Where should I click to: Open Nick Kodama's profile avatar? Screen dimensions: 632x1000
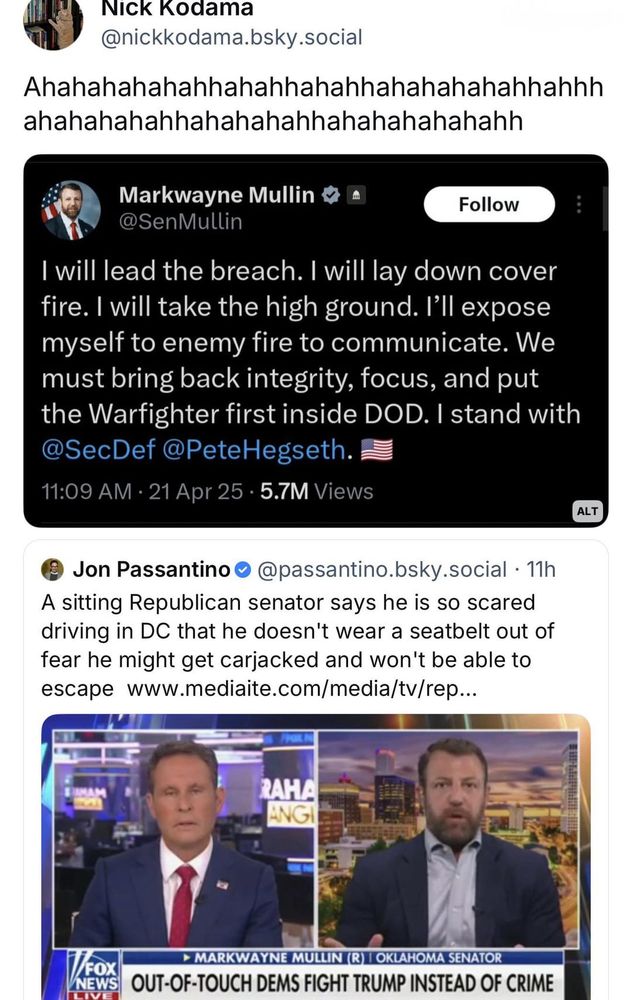coord(53,23)
